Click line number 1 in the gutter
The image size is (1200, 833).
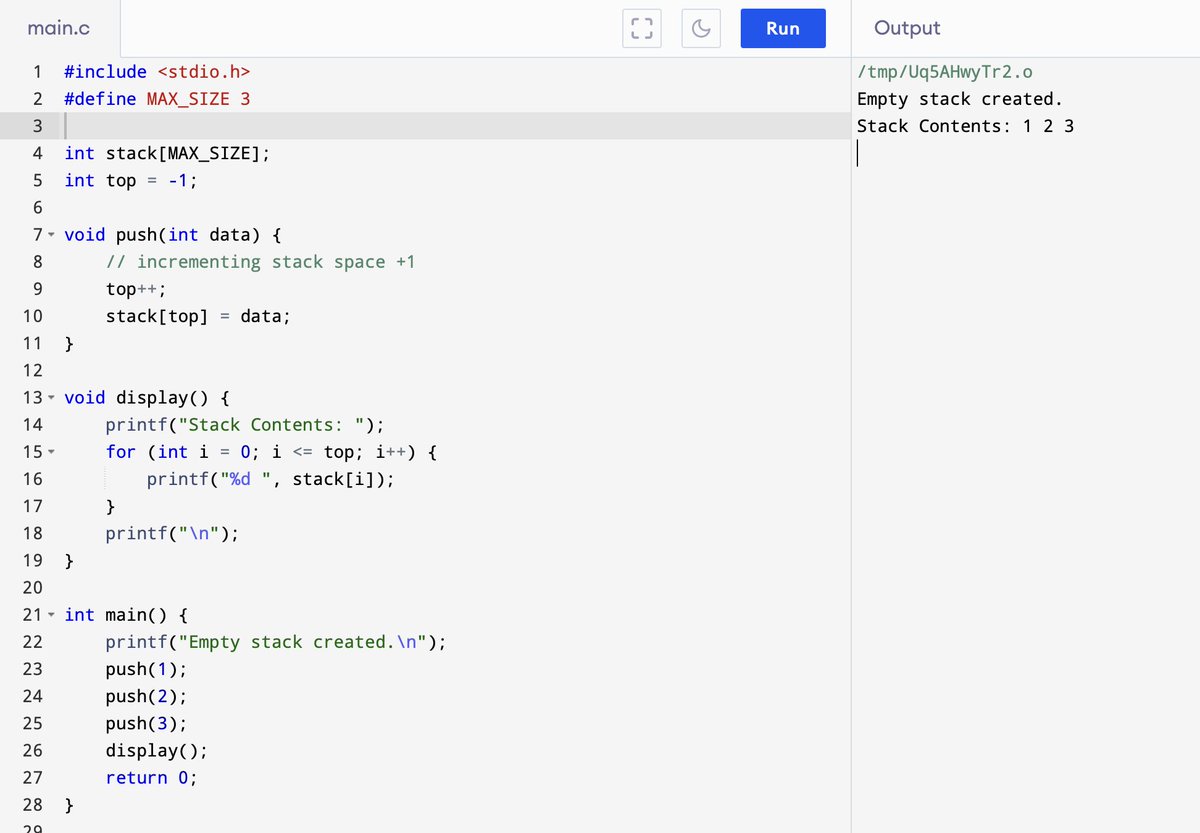click(37, 71)
